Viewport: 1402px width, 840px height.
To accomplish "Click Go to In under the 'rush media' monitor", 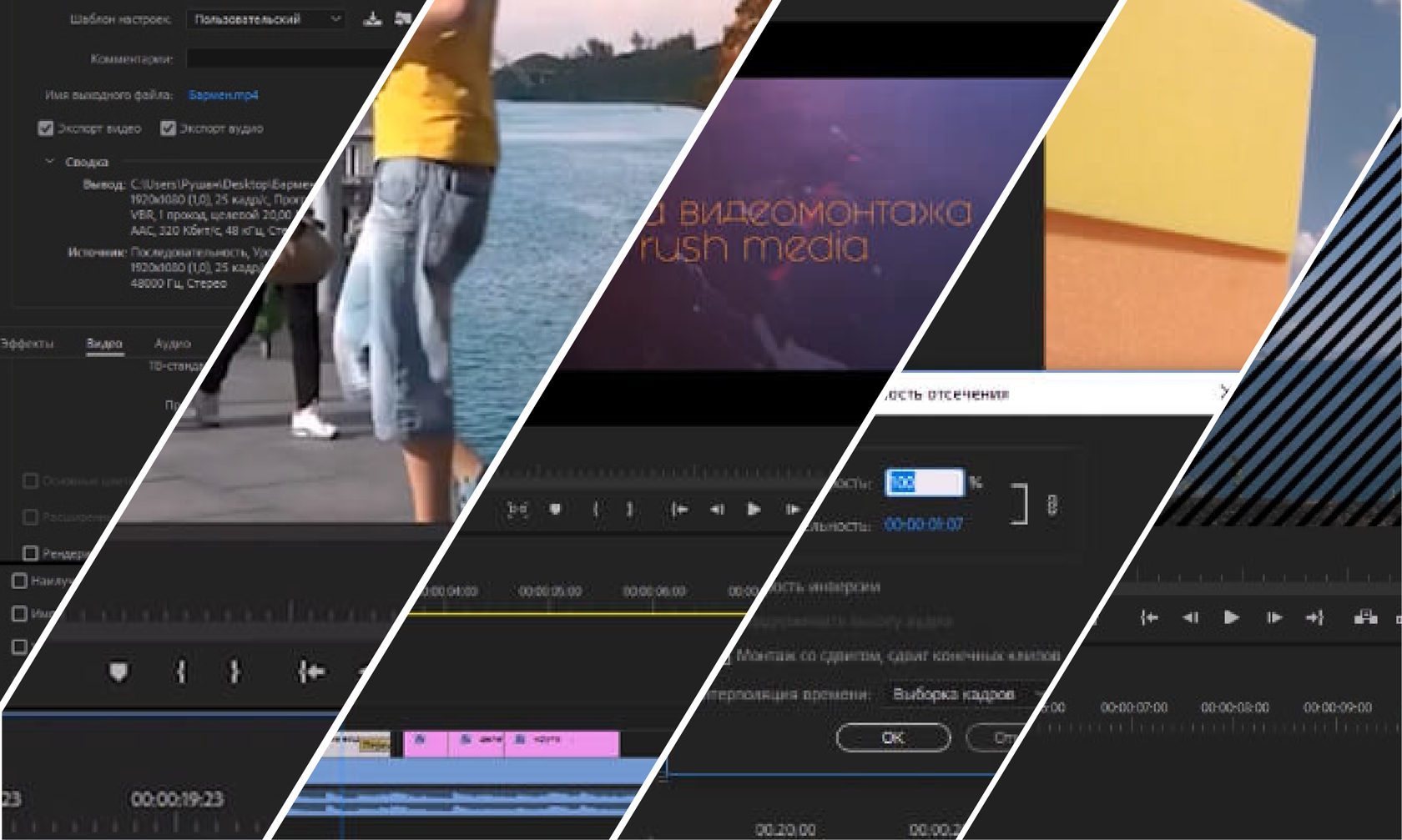I will (x=679, y=509).
